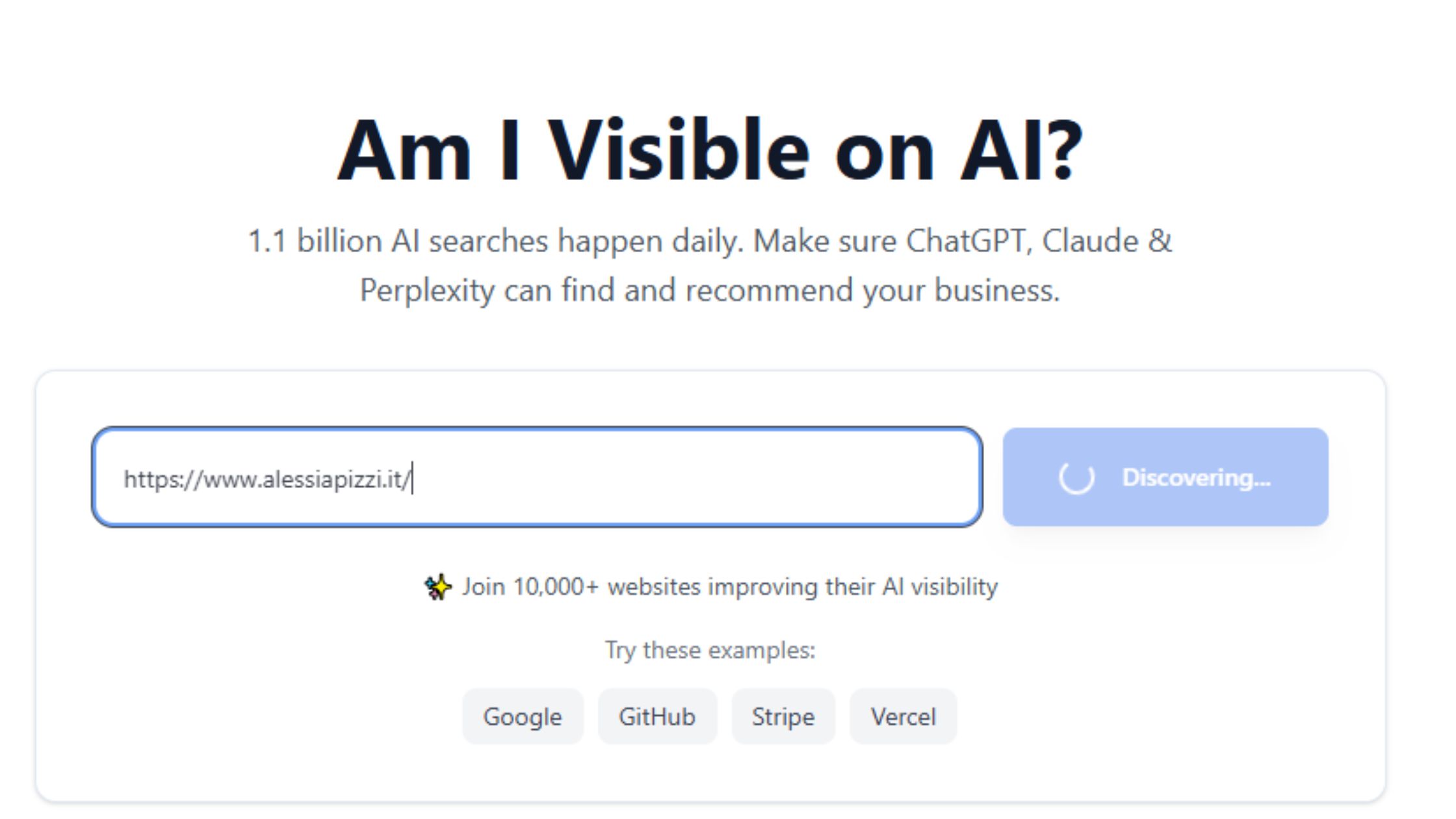This screenshot has height=819, width=1456.
Task: Select the Stripe example chip
Action: pos(783,717)
